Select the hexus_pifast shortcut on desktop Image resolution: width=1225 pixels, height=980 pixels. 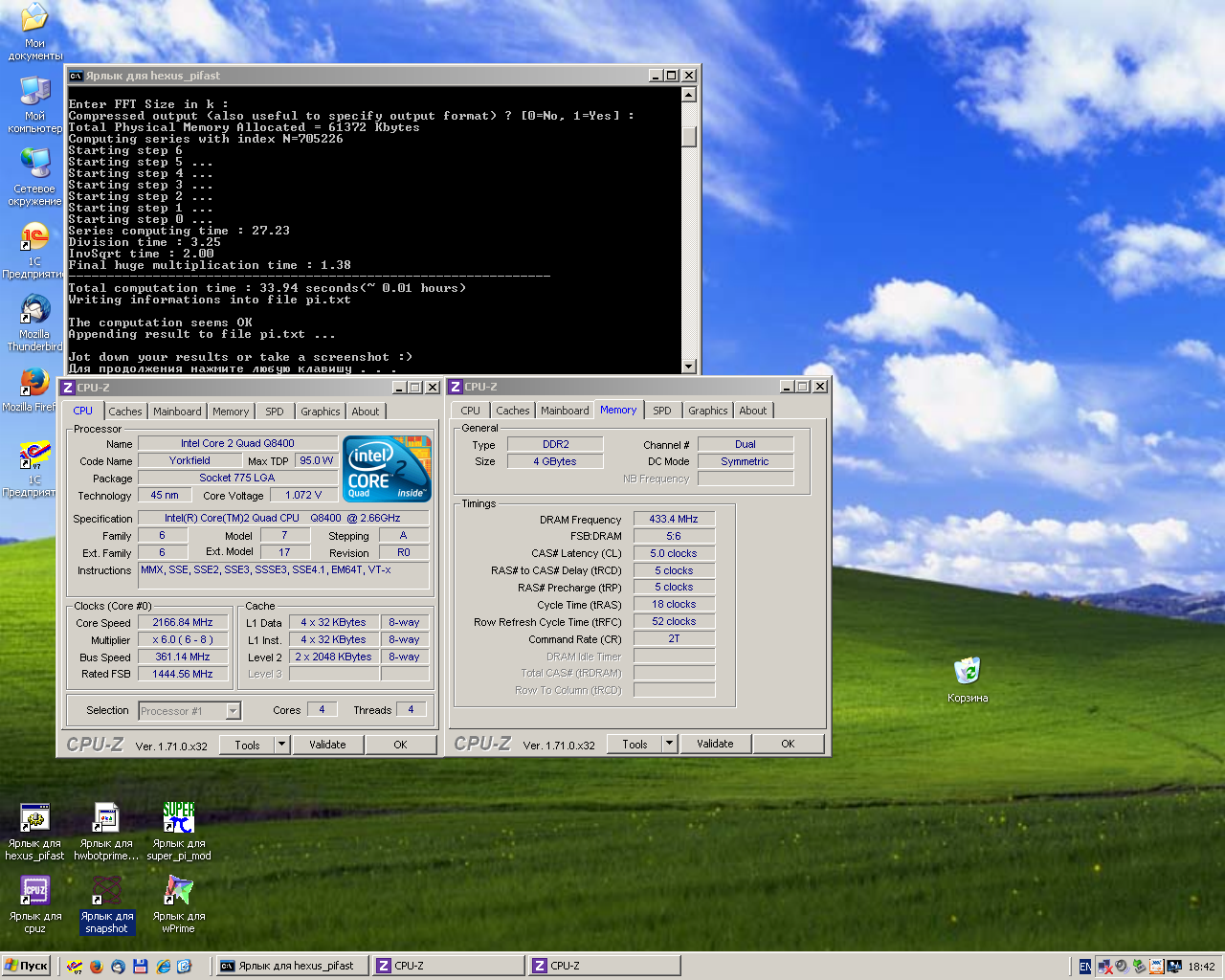(34, 832)
